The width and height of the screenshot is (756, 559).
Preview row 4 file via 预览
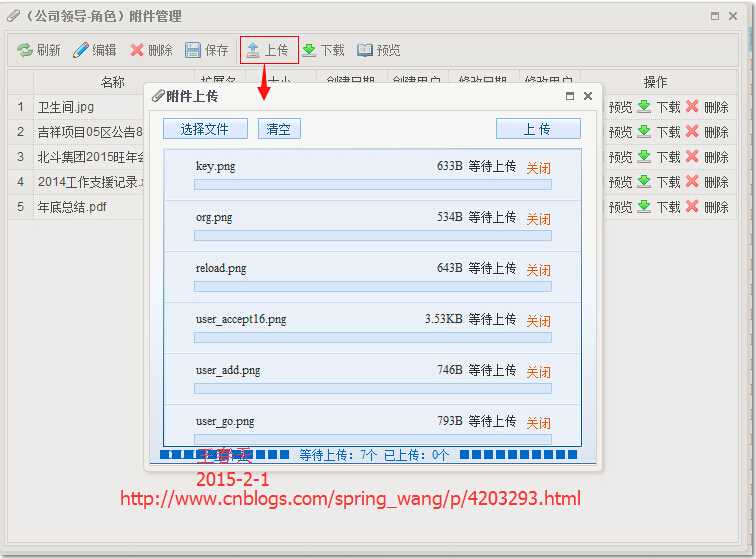(621, 182)
